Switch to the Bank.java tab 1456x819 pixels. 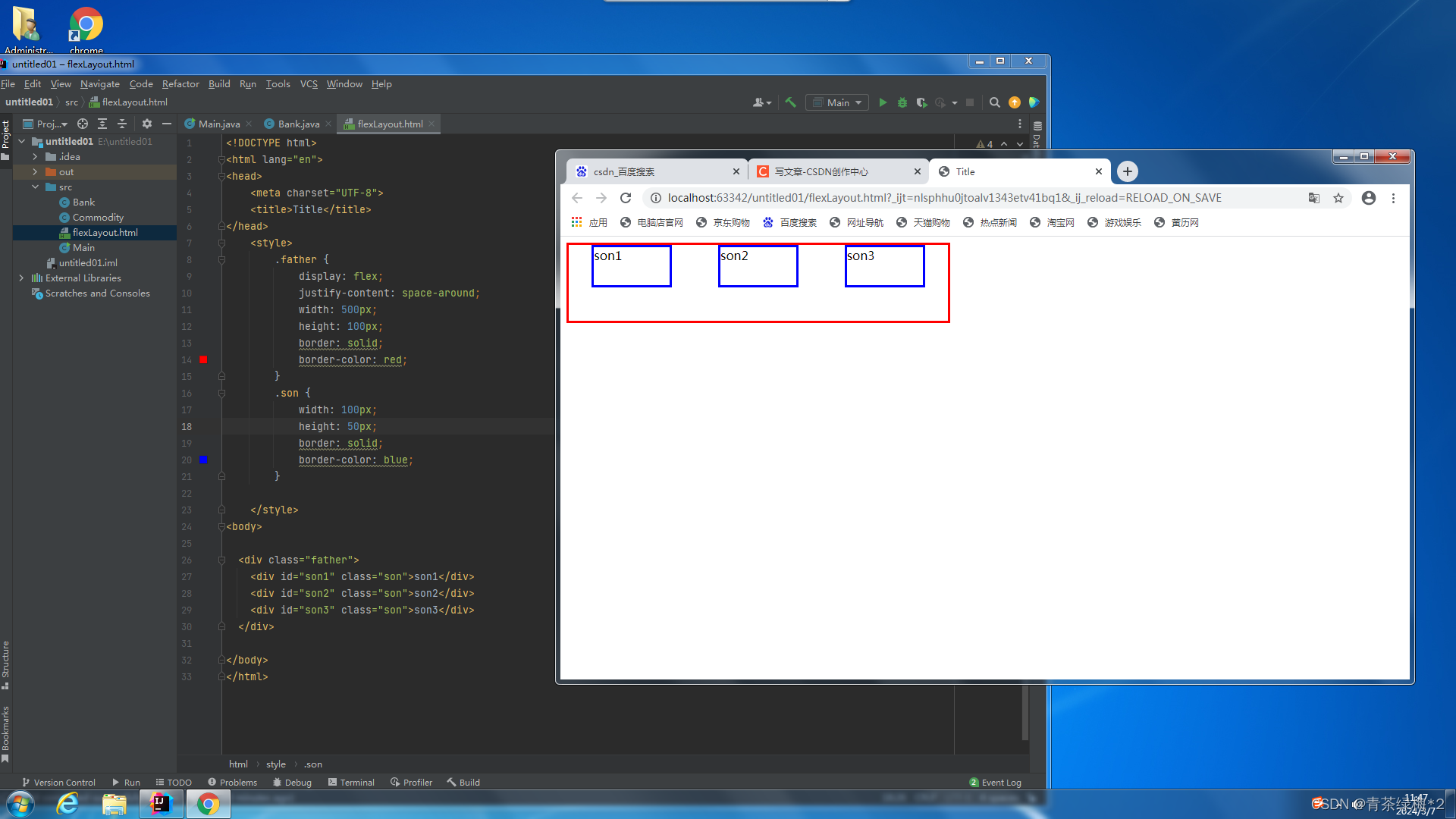pos(298,124)
